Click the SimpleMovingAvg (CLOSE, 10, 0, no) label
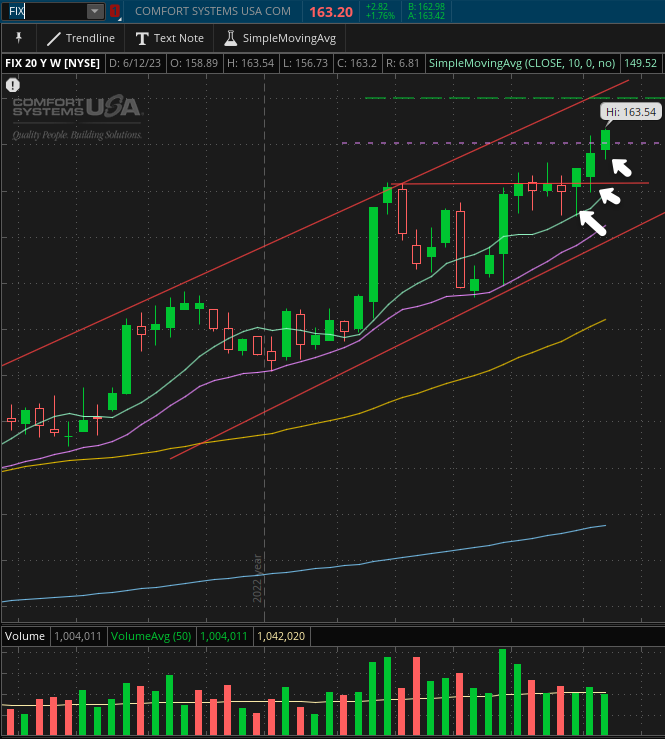This screenshot has width=665, height=739. pos(522,63)
